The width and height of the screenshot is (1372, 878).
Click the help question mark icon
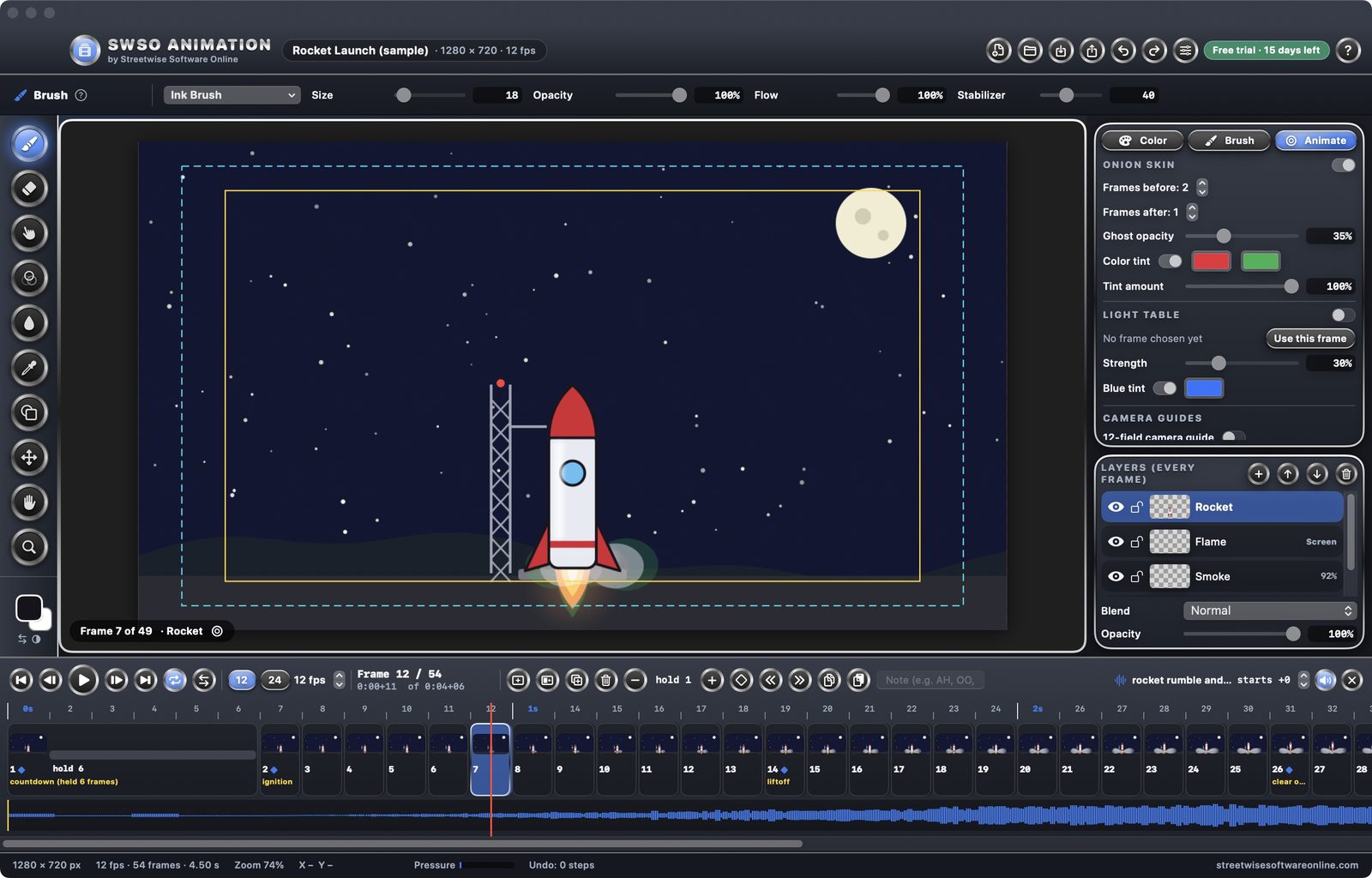tap(1348, 51)
